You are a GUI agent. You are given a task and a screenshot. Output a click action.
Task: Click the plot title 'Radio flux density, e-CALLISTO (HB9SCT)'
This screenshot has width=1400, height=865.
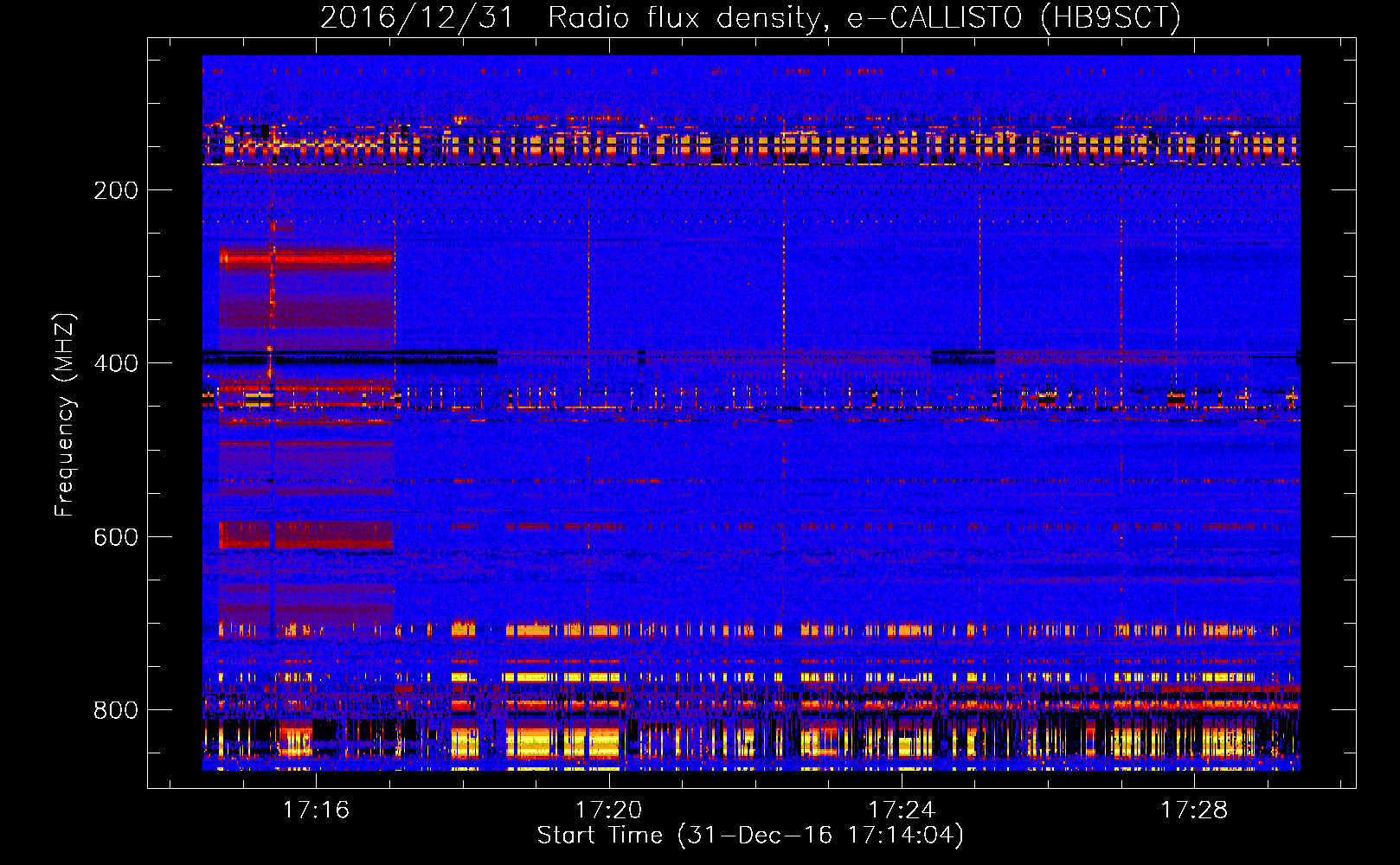(864, 18)
